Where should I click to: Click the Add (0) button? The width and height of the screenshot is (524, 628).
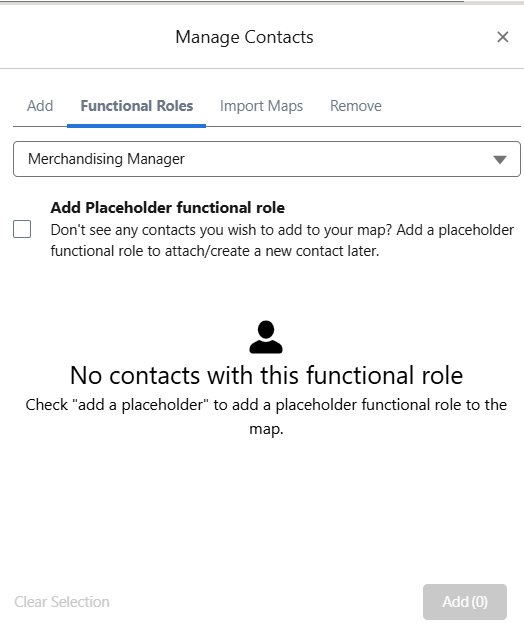[465, 602]
